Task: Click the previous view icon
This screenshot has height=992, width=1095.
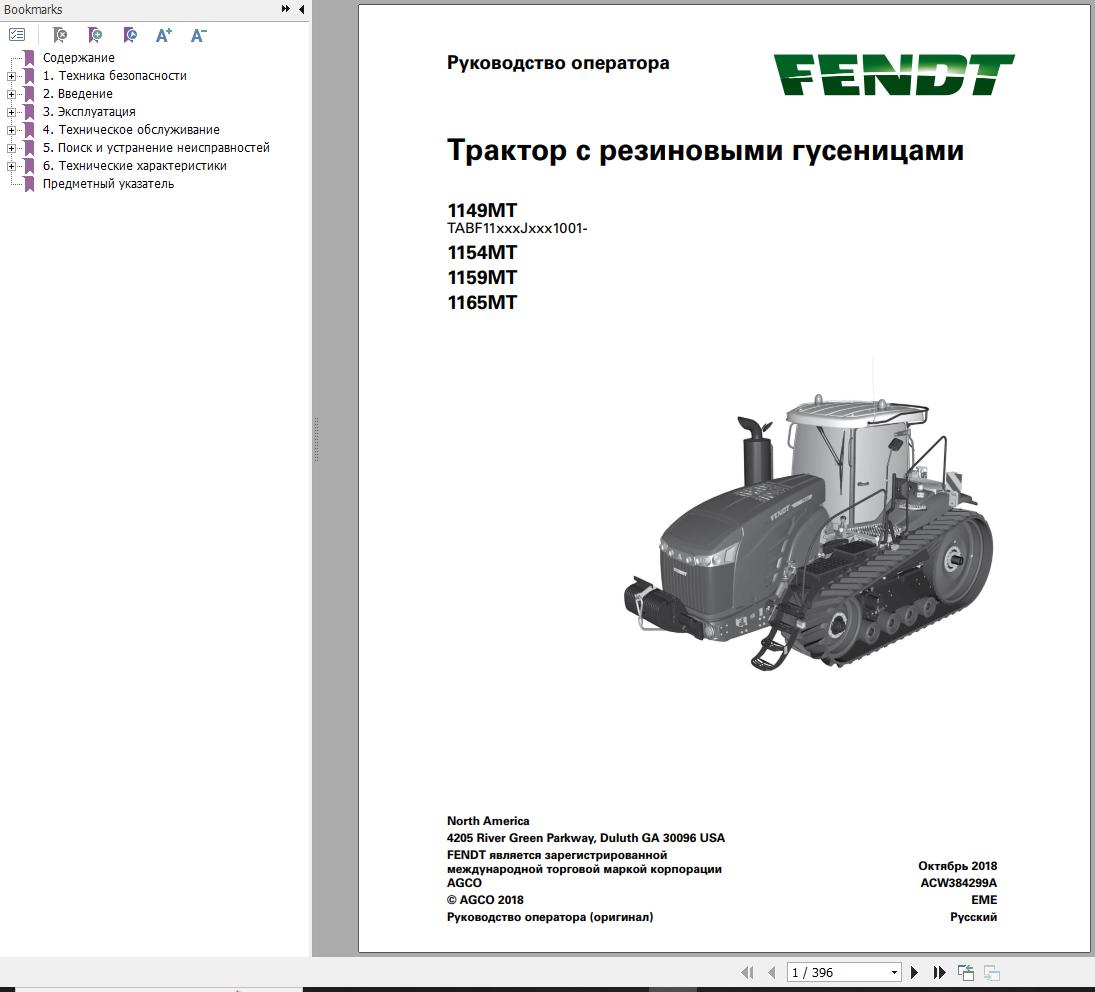Action: click(966, 972)
